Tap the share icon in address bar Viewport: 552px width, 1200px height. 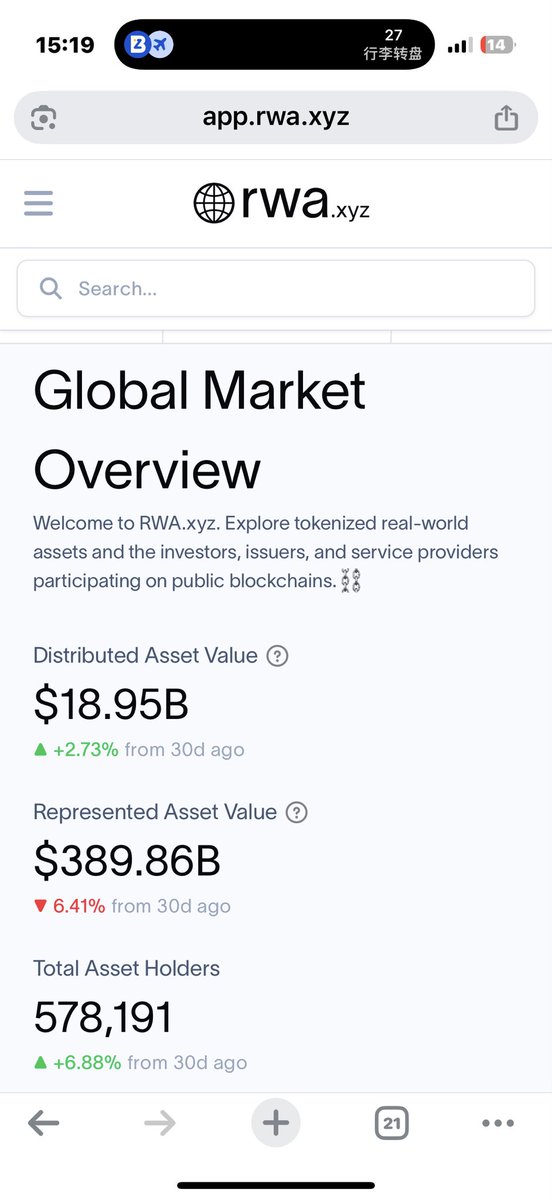point(506,117)
